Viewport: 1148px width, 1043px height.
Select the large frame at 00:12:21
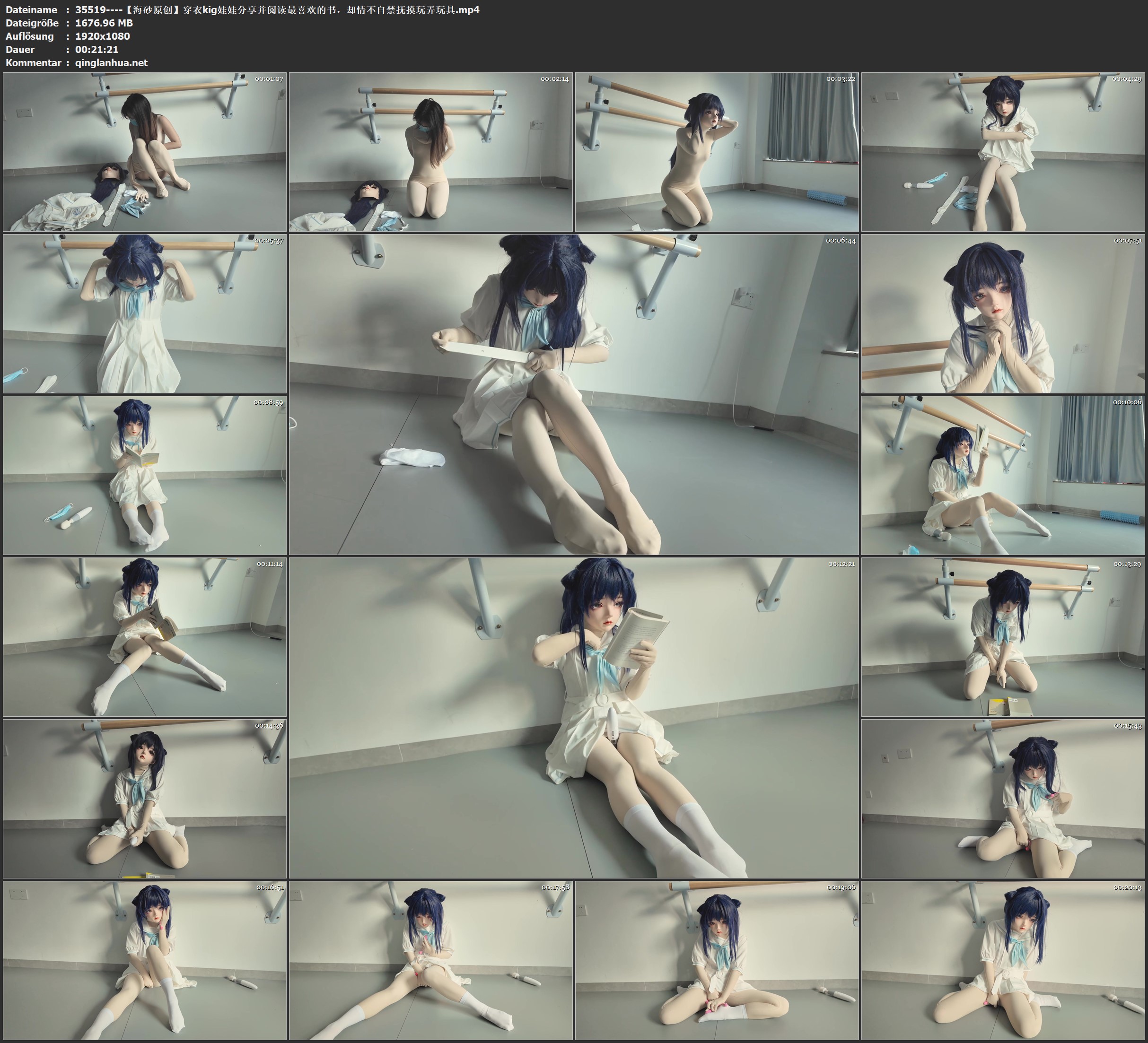(573, 717)
